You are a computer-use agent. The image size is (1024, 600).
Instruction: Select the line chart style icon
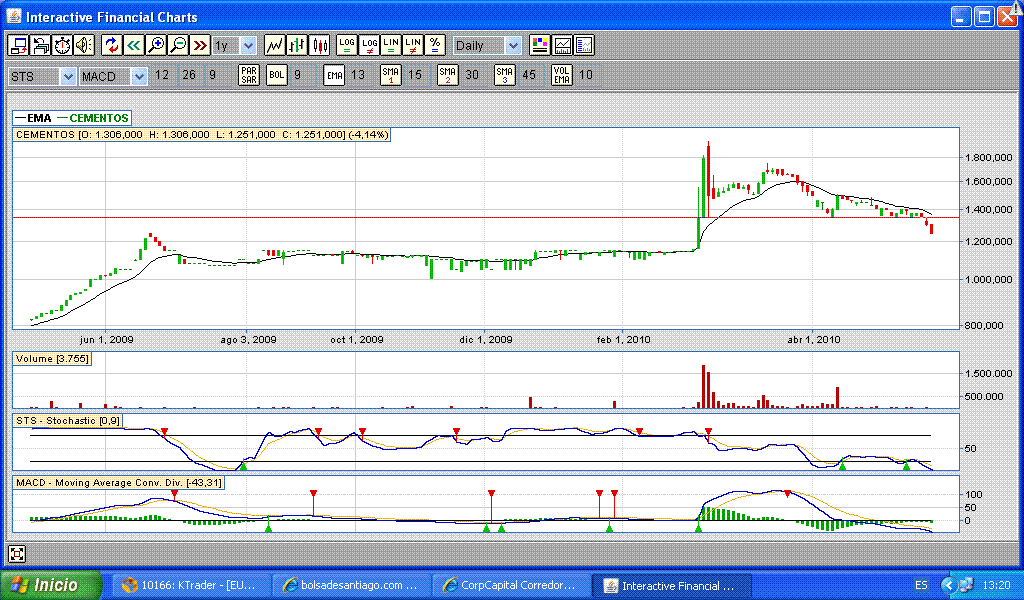tap(275, 46)
